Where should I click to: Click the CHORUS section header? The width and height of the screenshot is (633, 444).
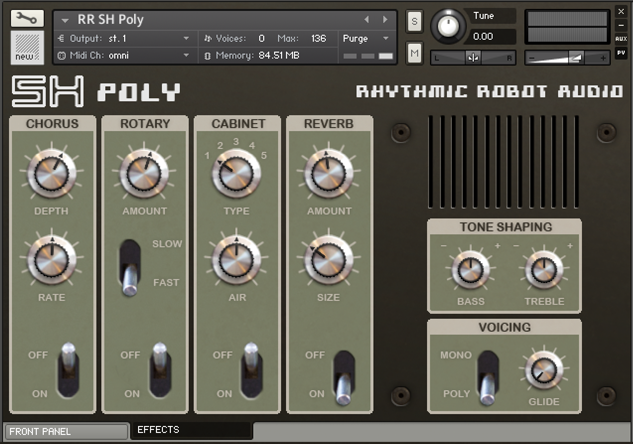[x=52, y=124]
